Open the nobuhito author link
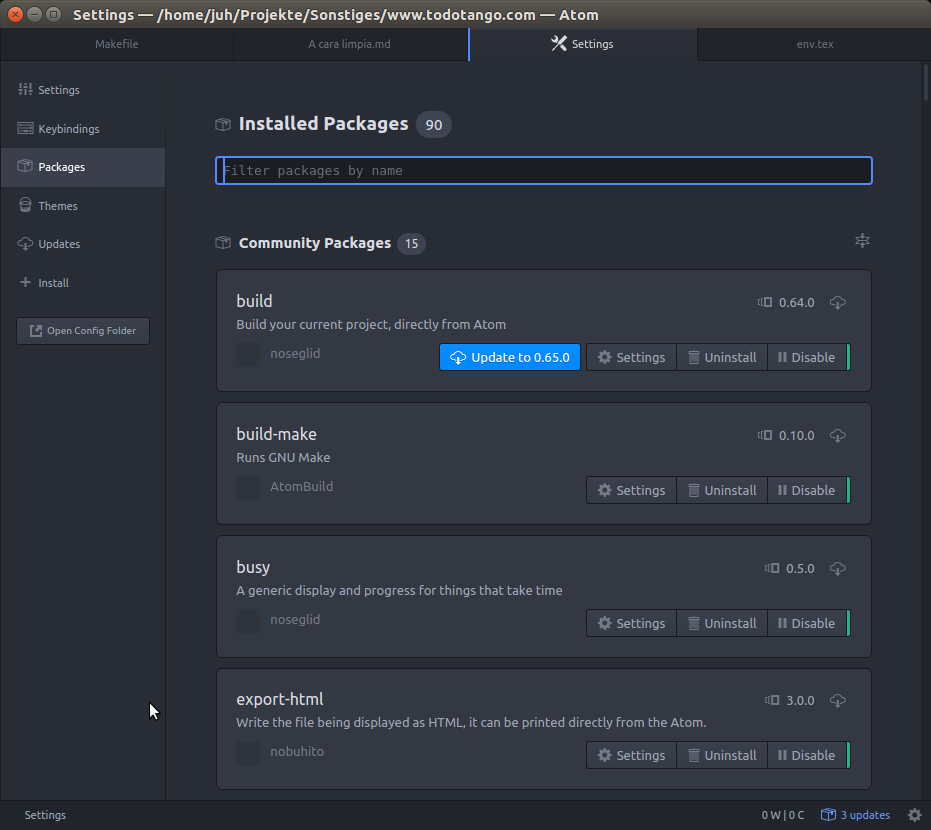The image size is (931, 830). click(297, 751)
